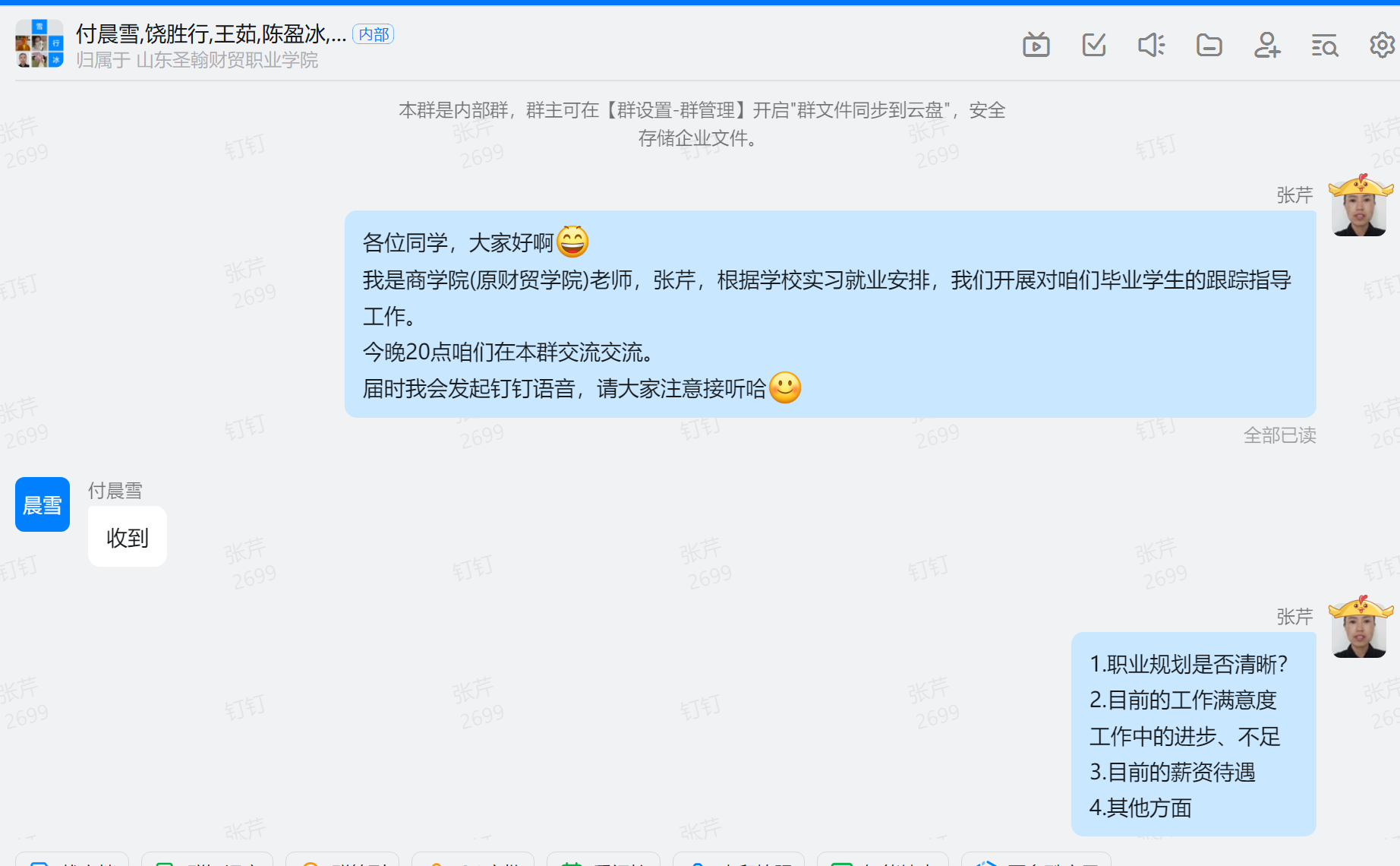1400x866 pixels.
Task: Click the 归属于 山东圣翰财贸职业学院 subtitle
Action: point(197,60)
